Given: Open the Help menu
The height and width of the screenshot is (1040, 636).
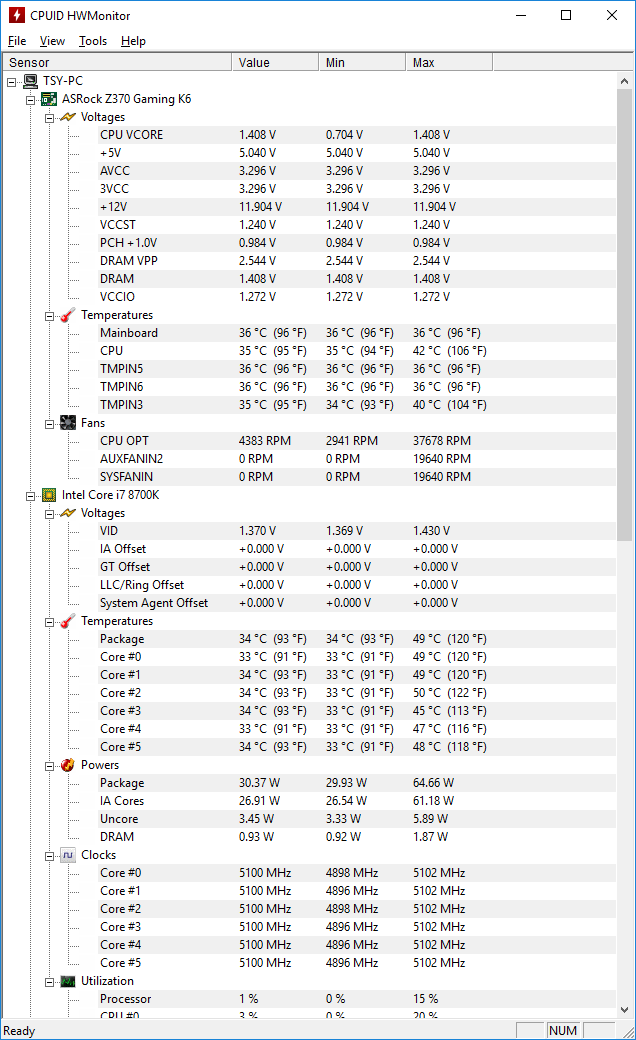Looking at the screenshot, I should [133, 41].
